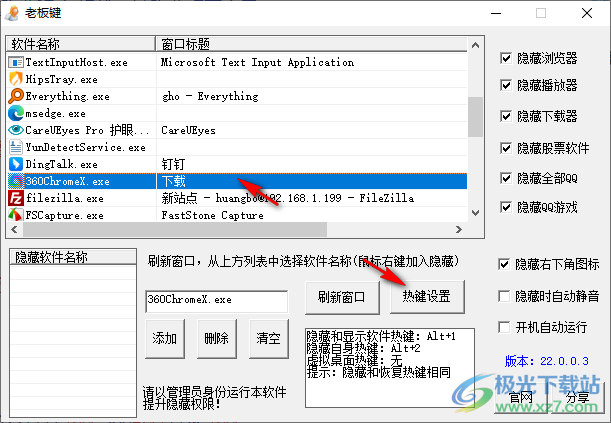Click the 老板键 app icon in title bar
This screenshot has height=423, width=611.
(x=12, y=13)
